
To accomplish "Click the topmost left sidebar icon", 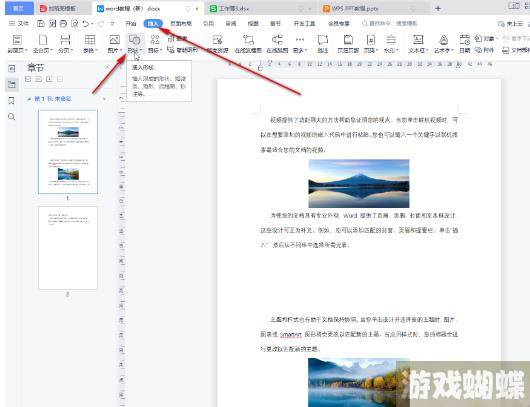I will (x=11, y=69).
